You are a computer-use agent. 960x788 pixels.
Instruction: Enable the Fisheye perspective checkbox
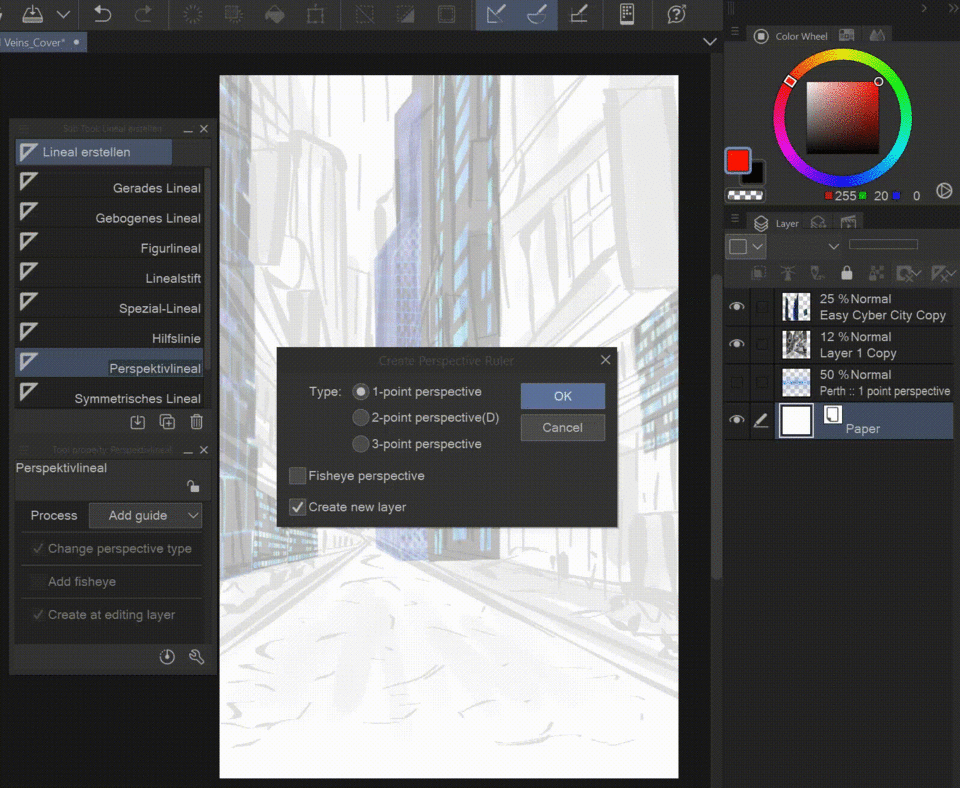[298, 476]
